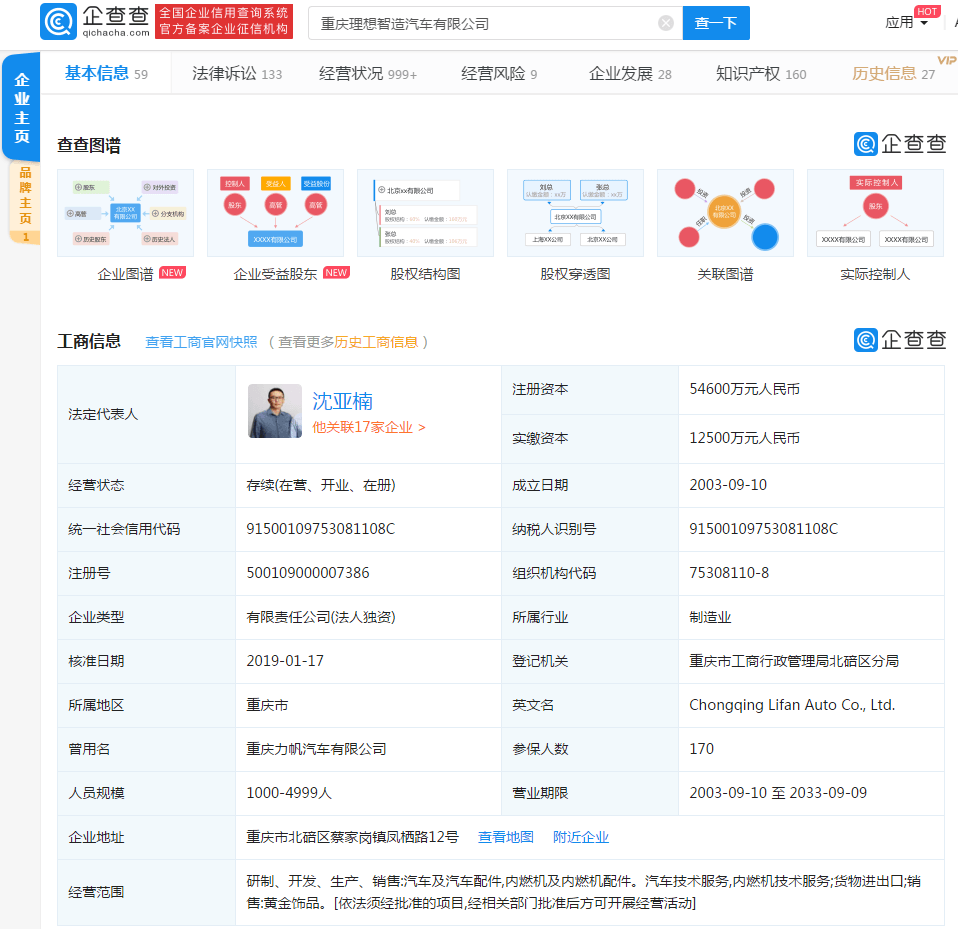Click paid-in capital value 12500万元人民币
Image resolution: width=958 pixels, height=929 pixels.
[x=744, y=438]
